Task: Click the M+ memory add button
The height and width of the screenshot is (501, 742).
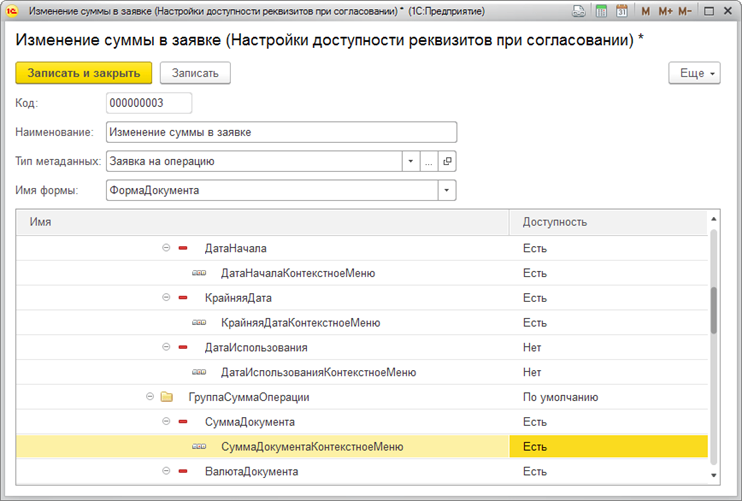Action: tap(665, 11)
